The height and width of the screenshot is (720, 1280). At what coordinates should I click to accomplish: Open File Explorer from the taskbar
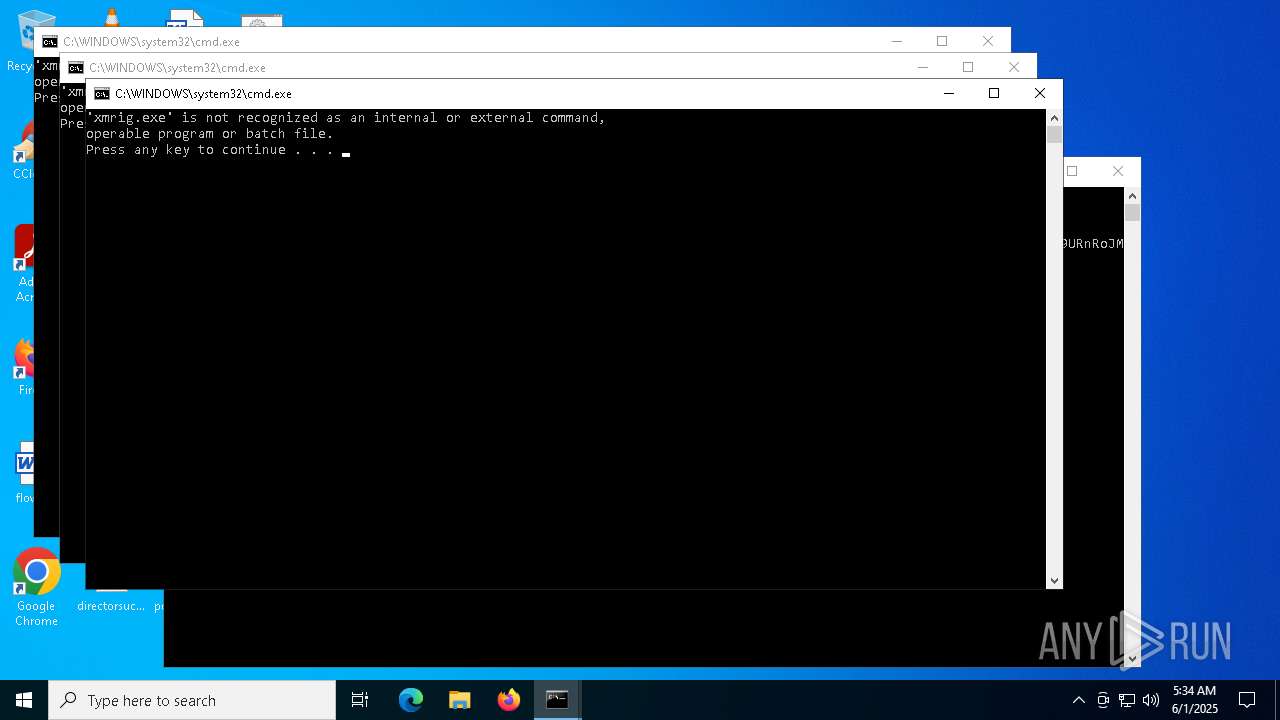[459, 700]
